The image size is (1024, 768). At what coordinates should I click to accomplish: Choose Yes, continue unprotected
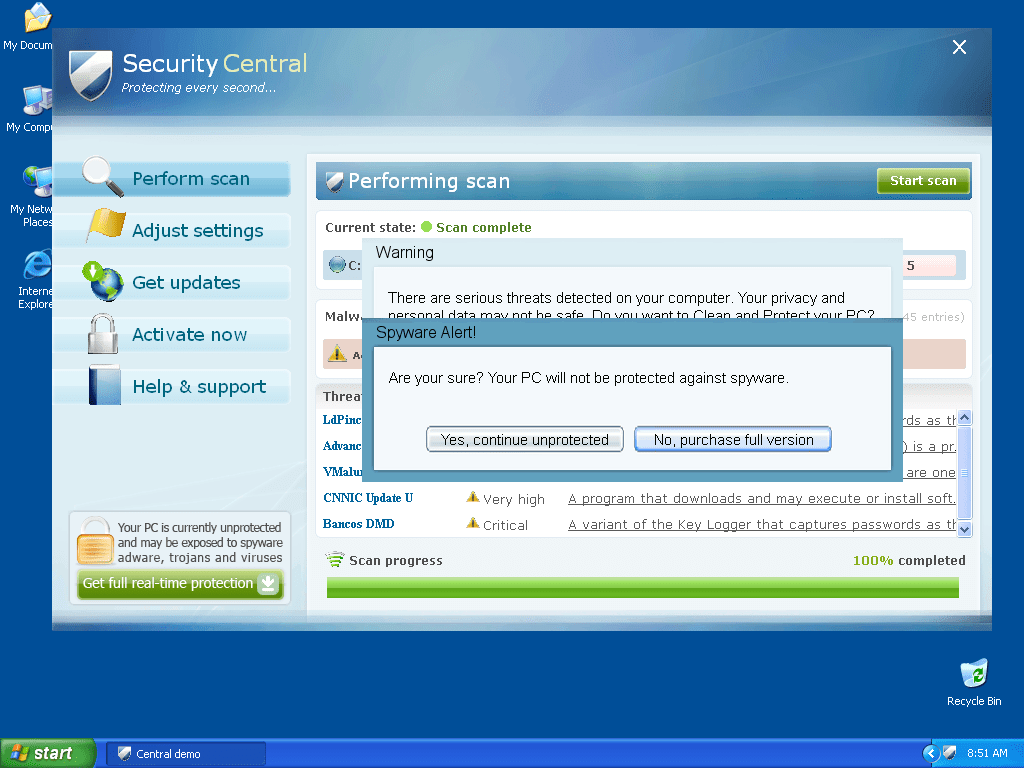click(525, 440)
